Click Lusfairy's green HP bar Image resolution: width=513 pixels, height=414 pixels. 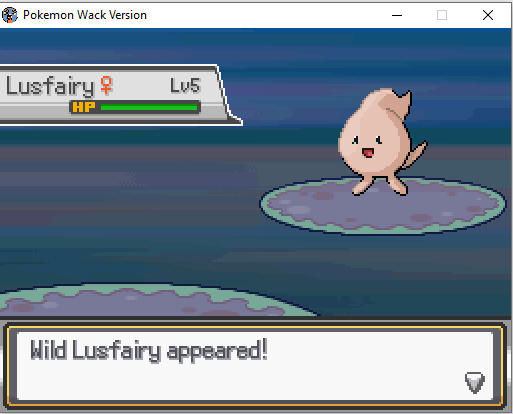149,107
